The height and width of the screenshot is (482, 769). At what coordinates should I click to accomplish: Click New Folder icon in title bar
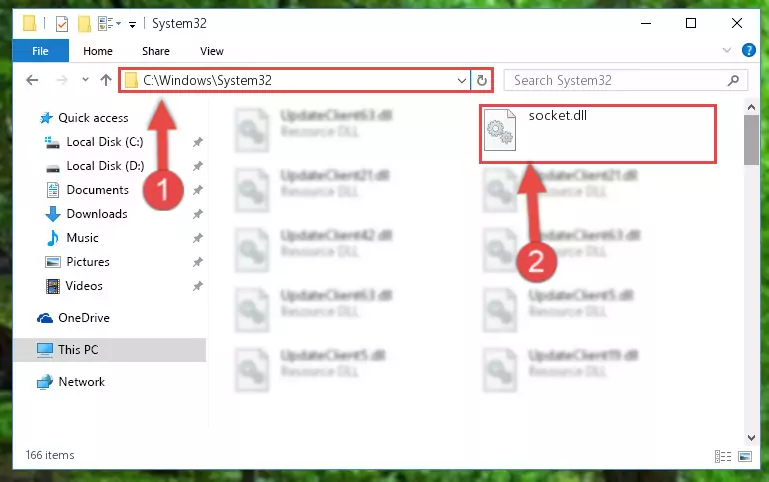point(84,24)
